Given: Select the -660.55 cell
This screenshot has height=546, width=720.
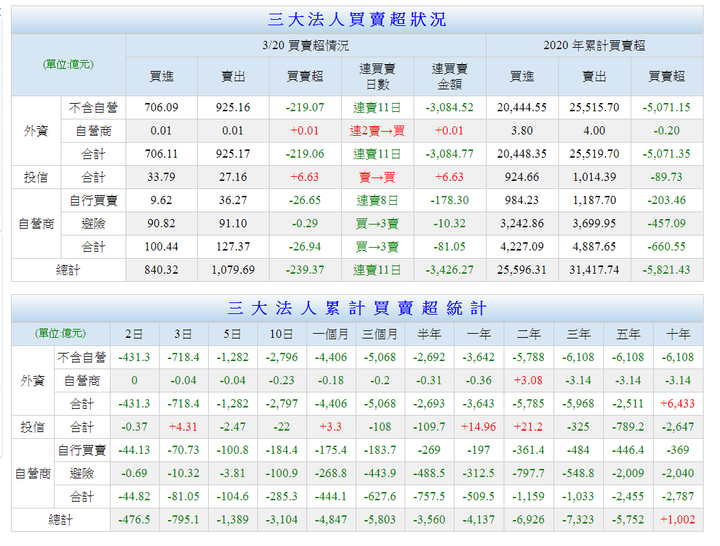Looking at the screenshot, I should coord(666,247).
